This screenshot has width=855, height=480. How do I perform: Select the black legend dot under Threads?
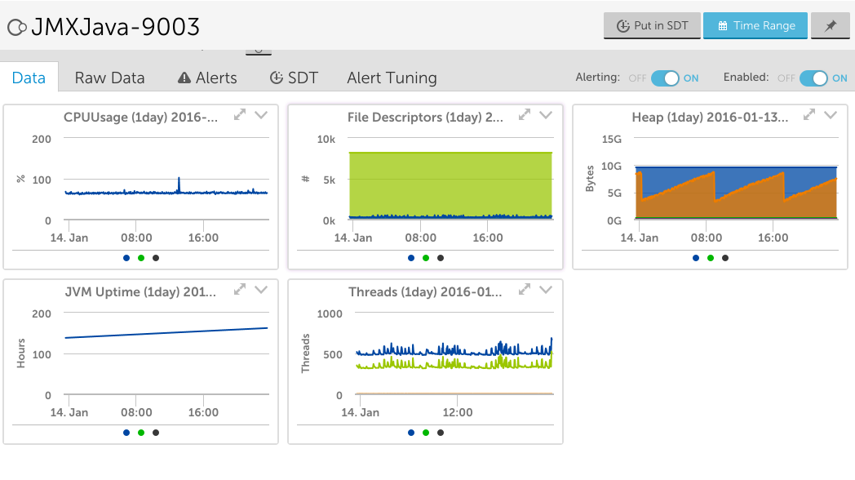pyautogui.click(x=441, y=433)
